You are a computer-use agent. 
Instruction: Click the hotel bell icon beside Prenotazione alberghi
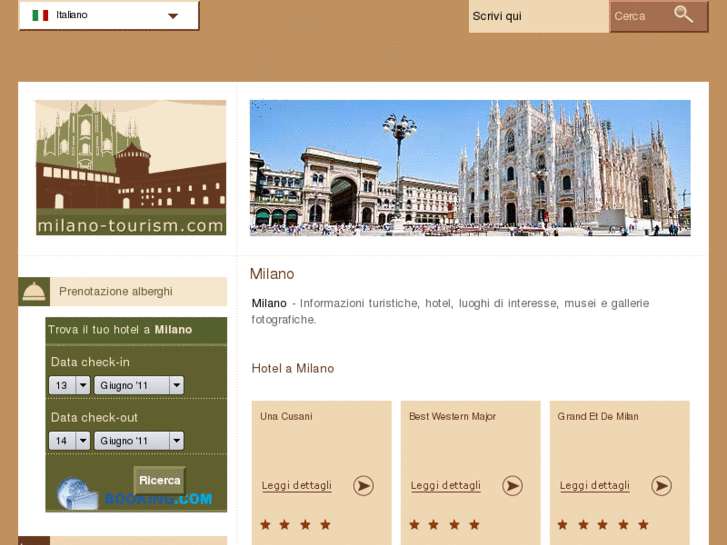(x=34, y=292)
